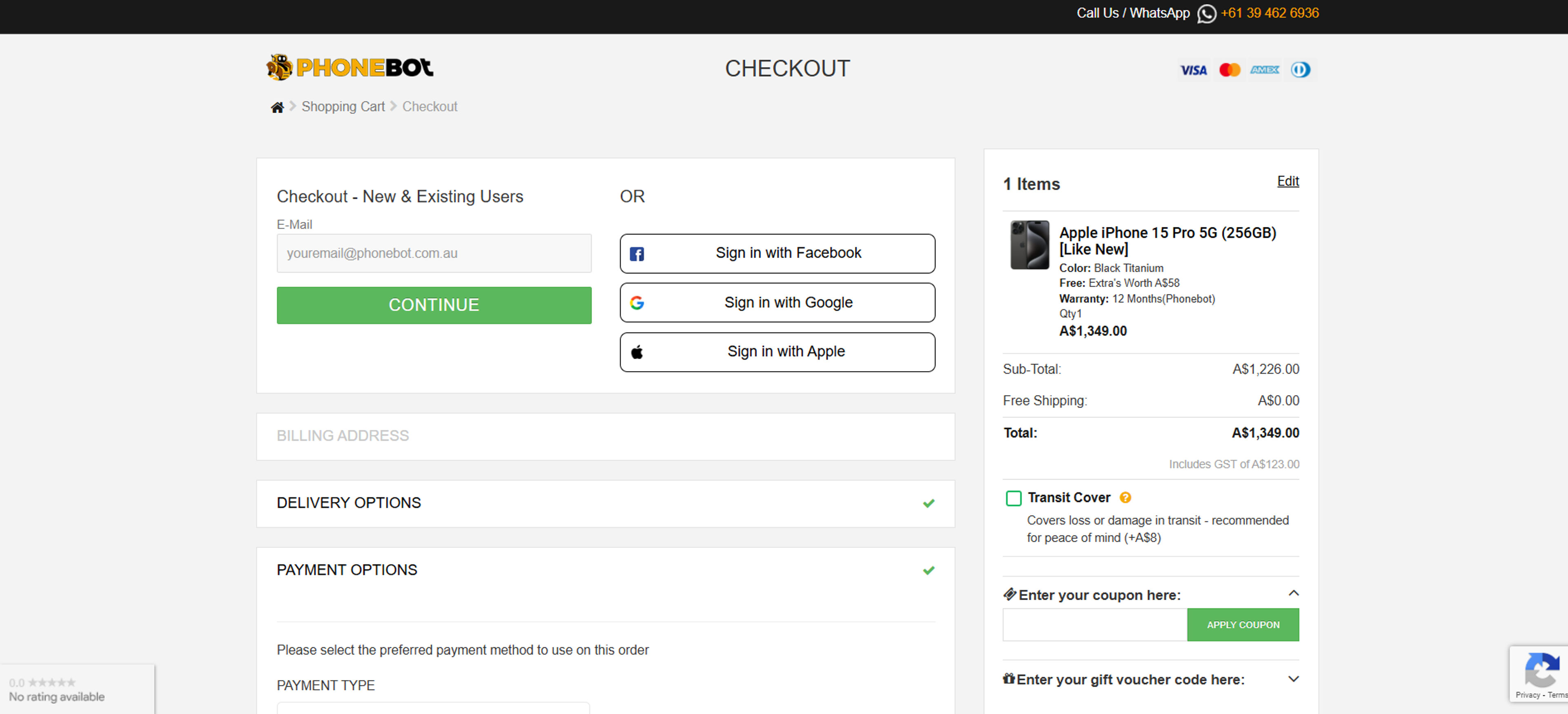
Task: Click the Checkout breadcrumb
Action: point(430,107)
